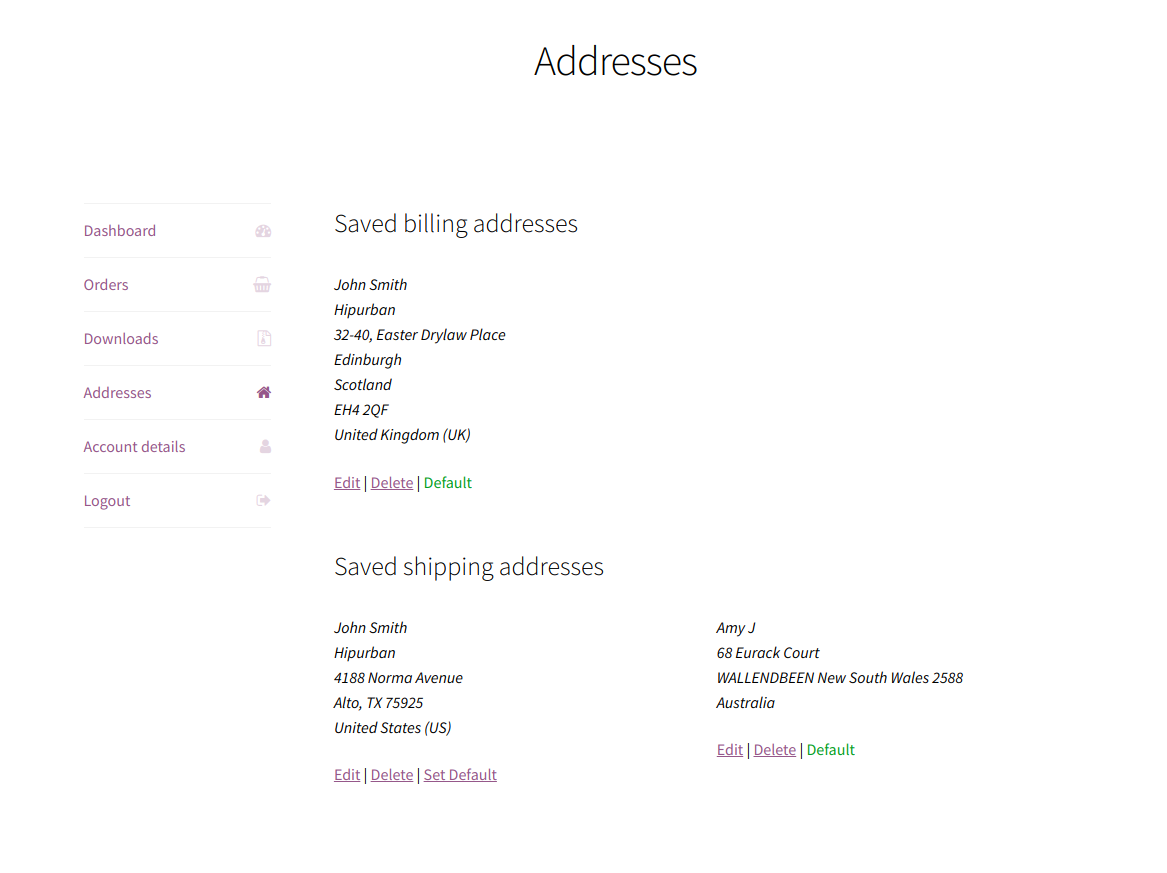Edit the John Smith billing address
The height and width of the screenshot is (873, 1167).
click(346, 482)
